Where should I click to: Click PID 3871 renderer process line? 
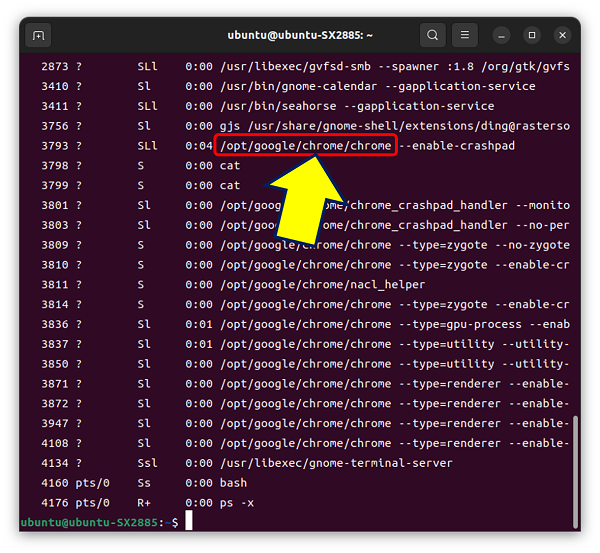pyautogui.click(x=305, y=384)
